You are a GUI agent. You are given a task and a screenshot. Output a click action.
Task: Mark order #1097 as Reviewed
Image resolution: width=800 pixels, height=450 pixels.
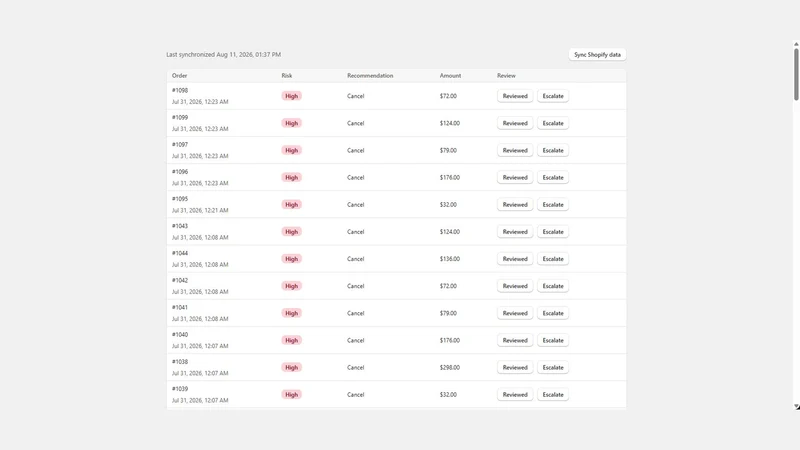[x=515, y=151]
